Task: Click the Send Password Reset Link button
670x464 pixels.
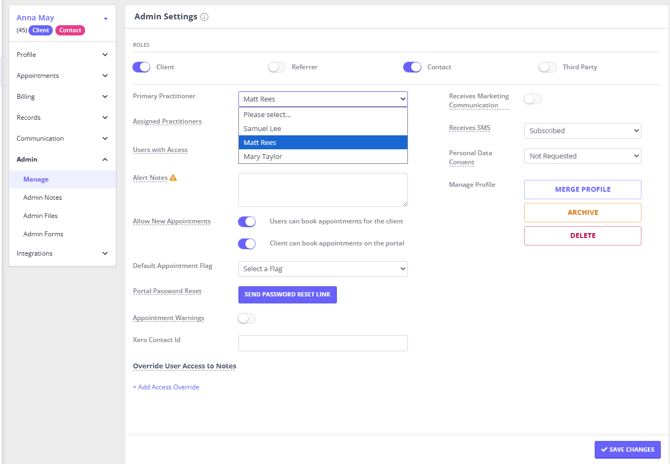Action: click(287, 294)
